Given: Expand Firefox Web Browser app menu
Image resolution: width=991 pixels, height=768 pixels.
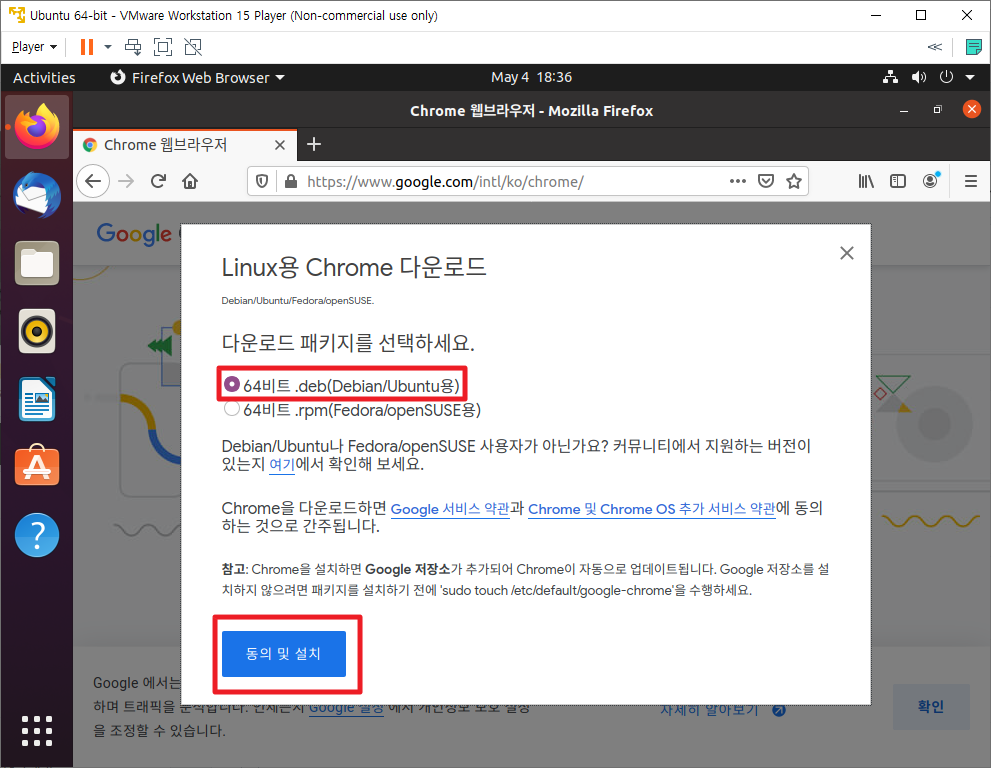Looking at the screenshot, I should click(x=197, y=78).
